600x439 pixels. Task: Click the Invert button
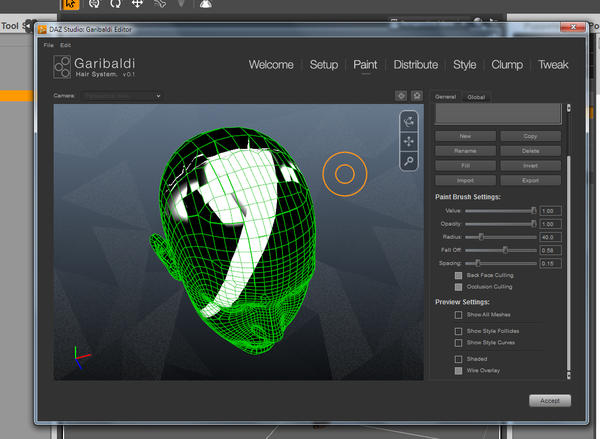[530, 166]
